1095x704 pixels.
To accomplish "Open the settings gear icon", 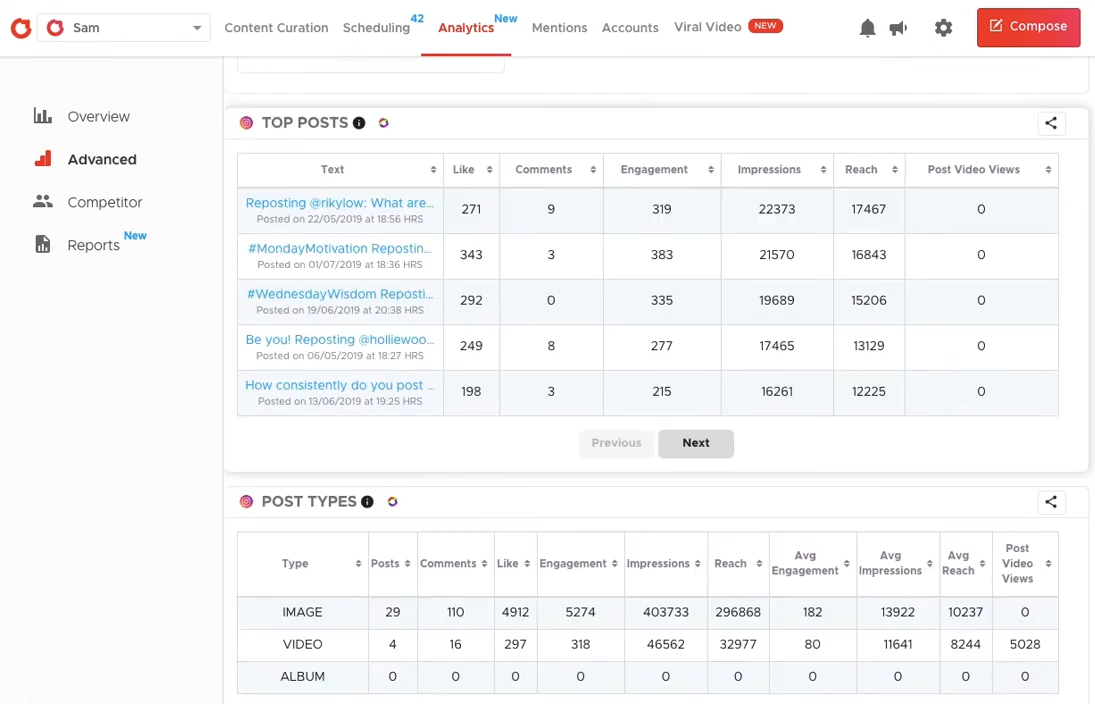I will 943,27.
